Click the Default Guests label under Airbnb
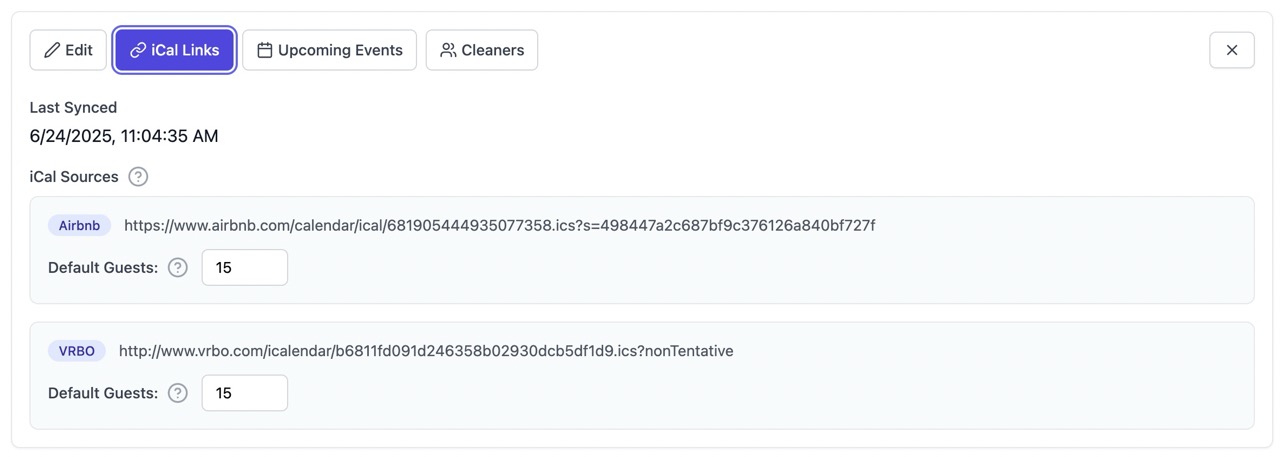 [103, 268]
